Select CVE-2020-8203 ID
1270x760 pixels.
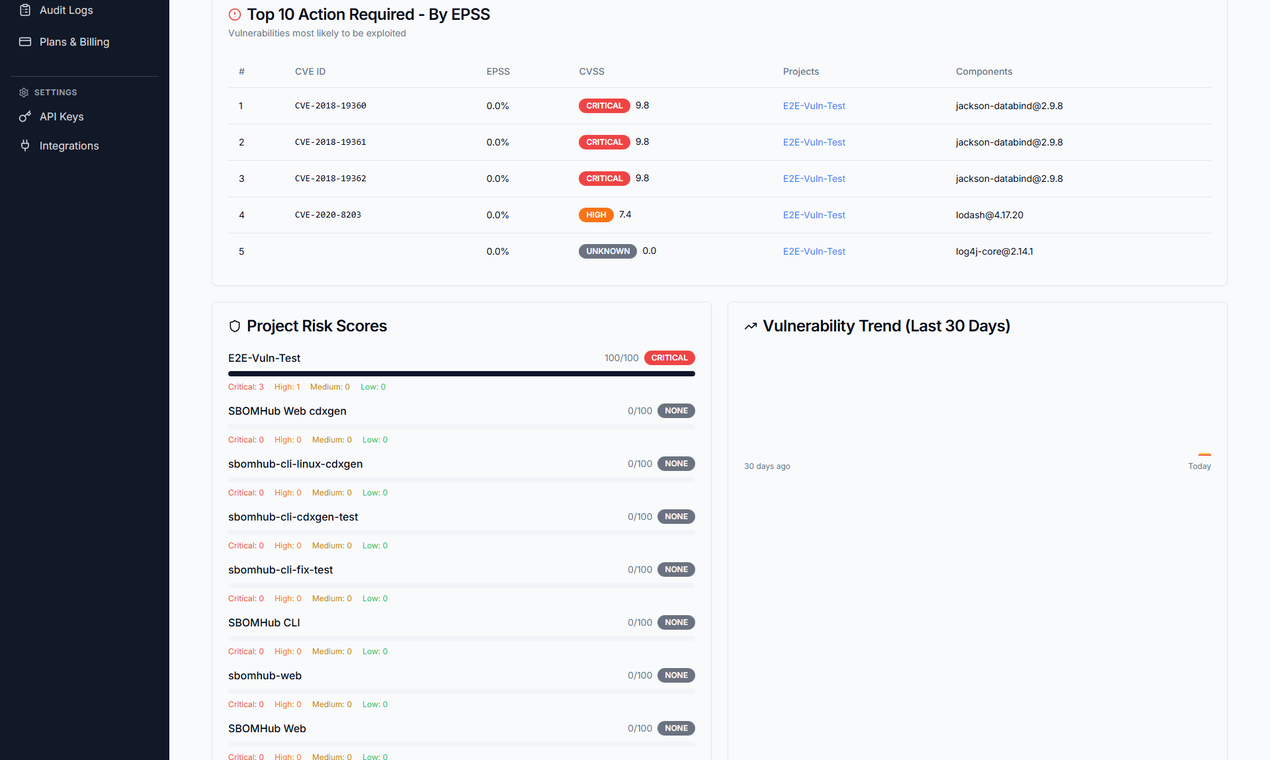(326, 215)
